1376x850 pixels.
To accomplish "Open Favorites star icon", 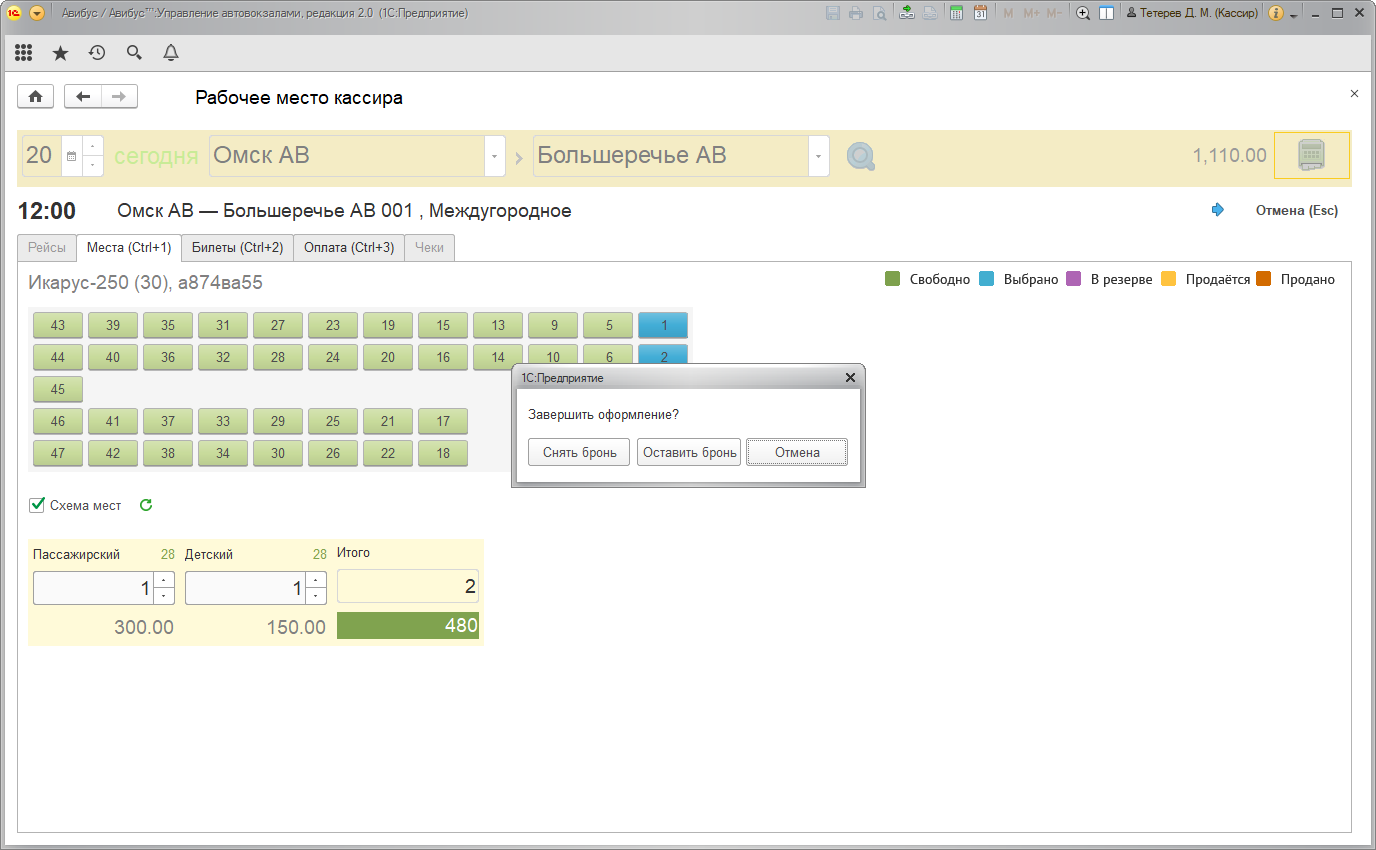I will point(60,53).
